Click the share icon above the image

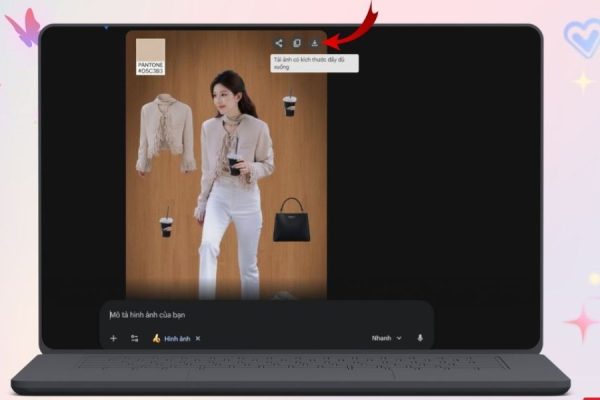pos(280,43)
